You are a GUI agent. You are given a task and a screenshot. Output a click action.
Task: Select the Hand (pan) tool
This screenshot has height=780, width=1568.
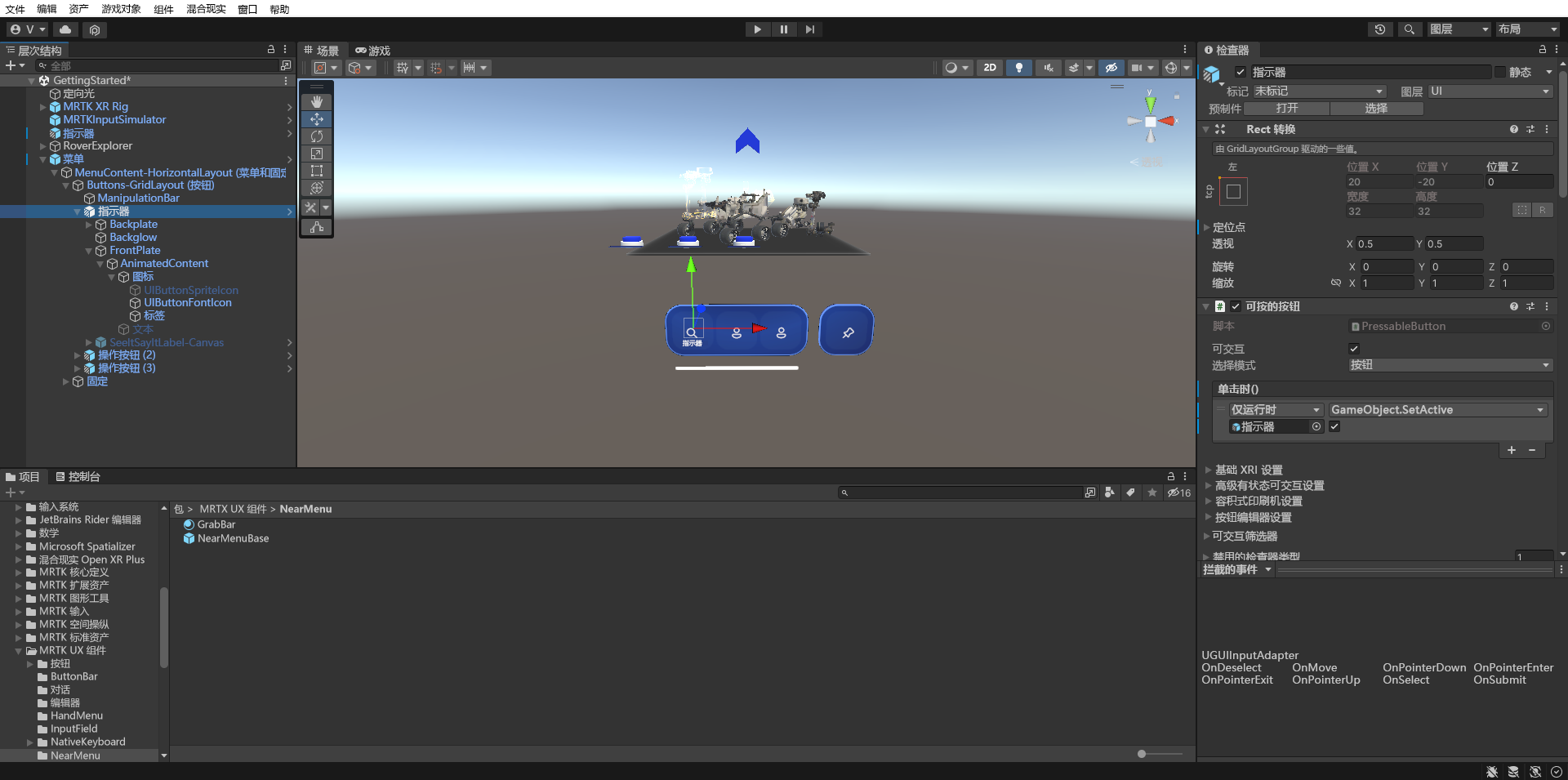pyautogui.click(x=317, y=101)
